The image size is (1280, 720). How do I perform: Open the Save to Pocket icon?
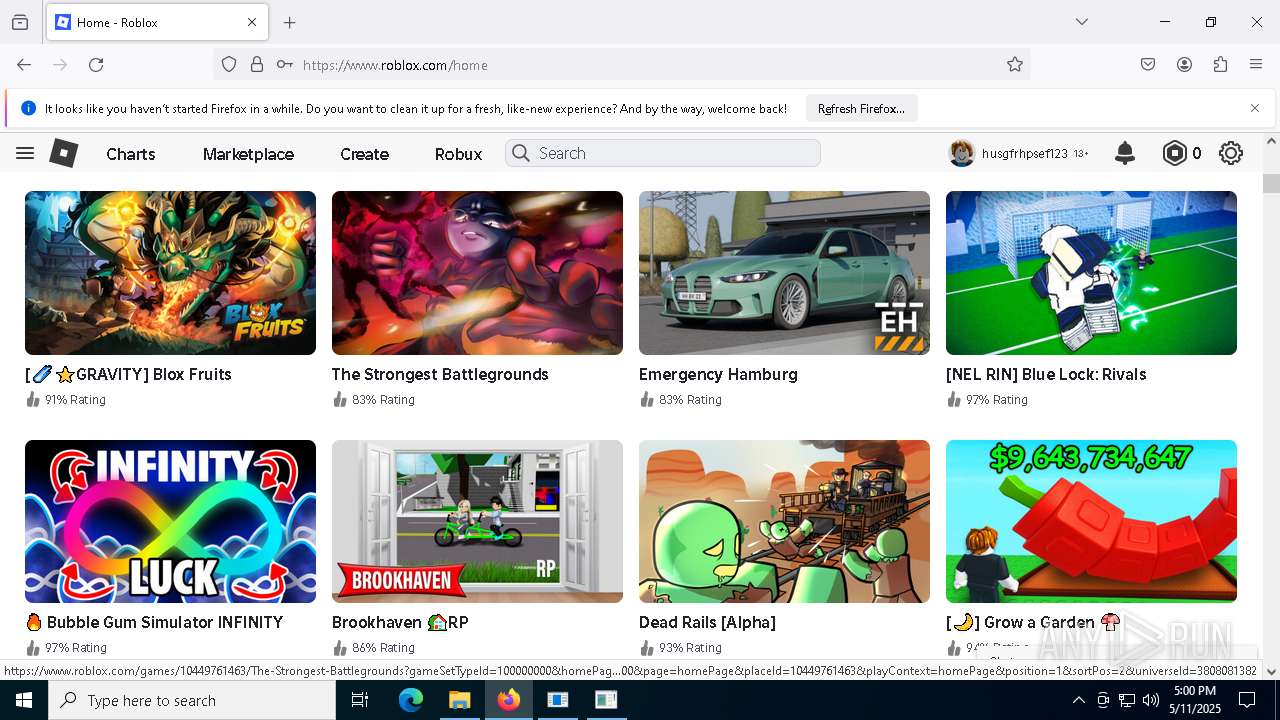pos(1148,64)
